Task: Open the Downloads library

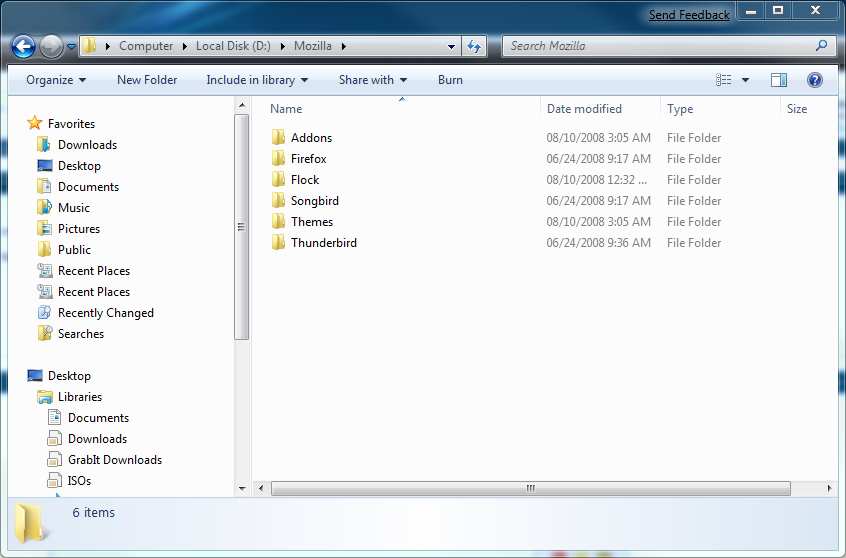Action: 97,439
